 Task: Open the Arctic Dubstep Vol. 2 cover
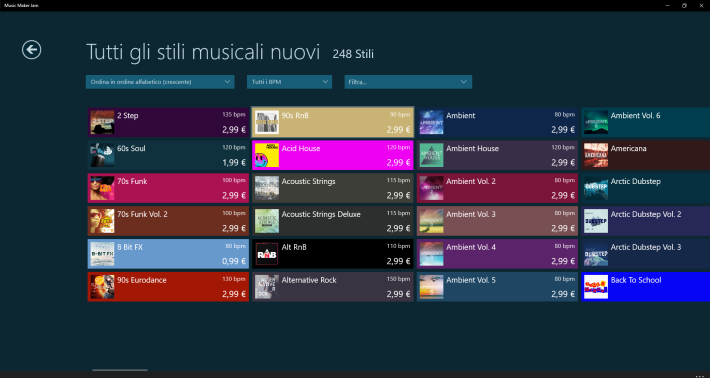(x=596, y=221)
